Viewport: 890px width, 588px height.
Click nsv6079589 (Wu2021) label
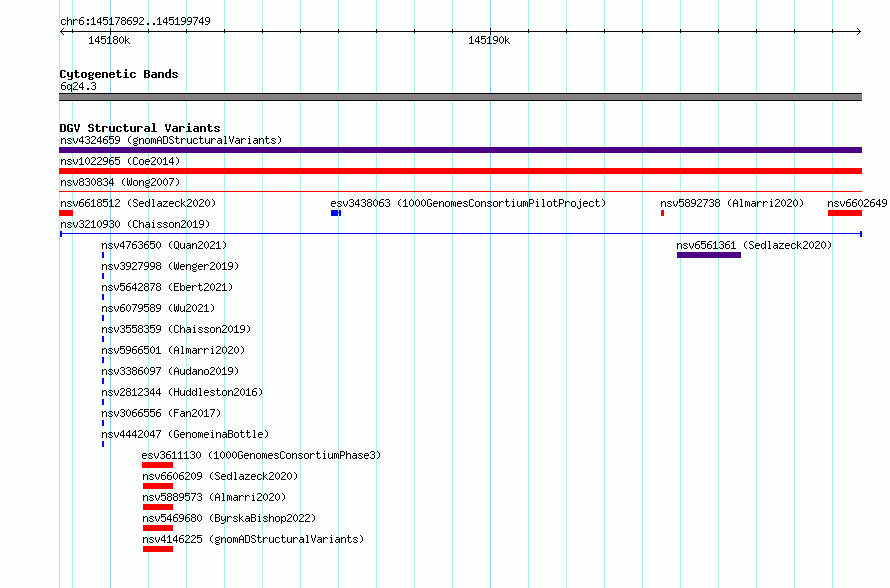coord(158,308)
